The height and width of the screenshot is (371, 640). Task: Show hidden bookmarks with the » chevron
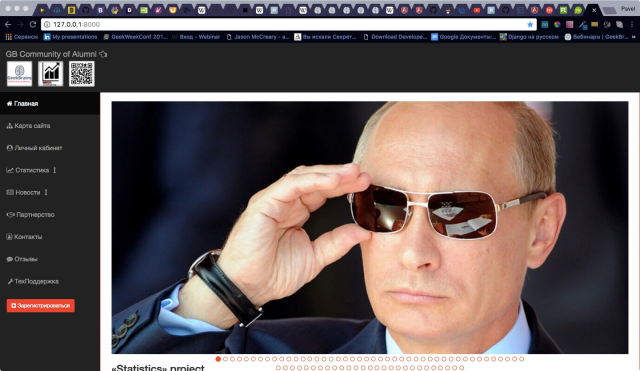(x=634, y=37)
